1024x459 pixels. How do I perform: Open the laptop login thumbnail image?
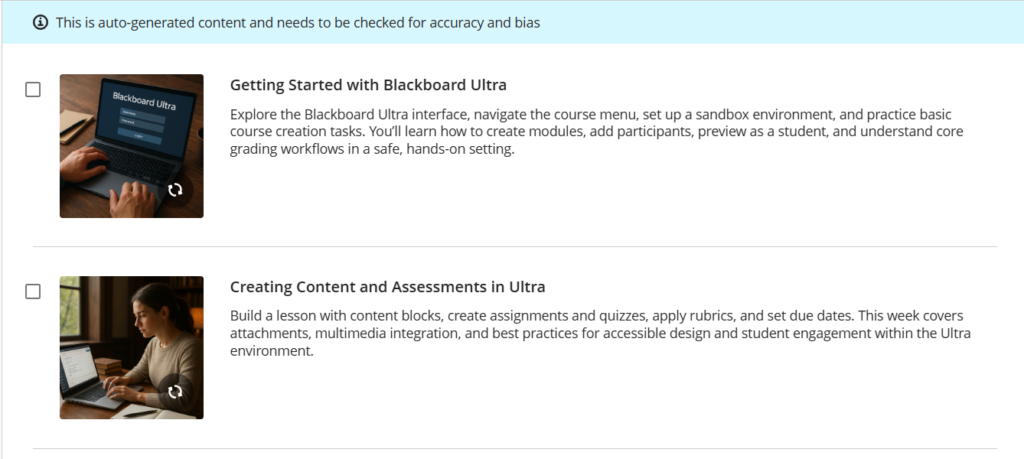(x=131, y=146)
